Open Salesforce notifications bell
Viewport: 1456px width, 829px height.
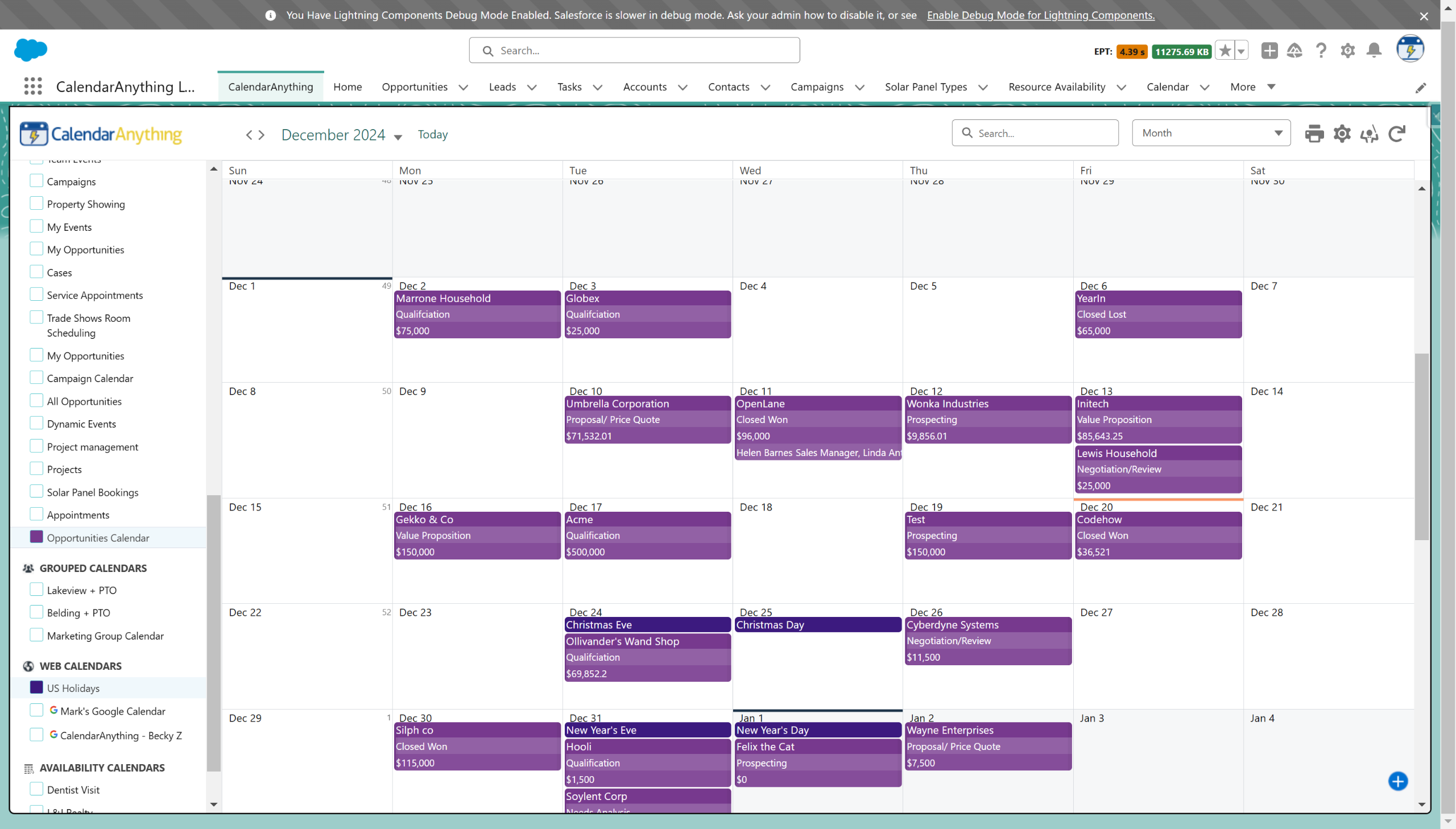[x=1374, y=51]
